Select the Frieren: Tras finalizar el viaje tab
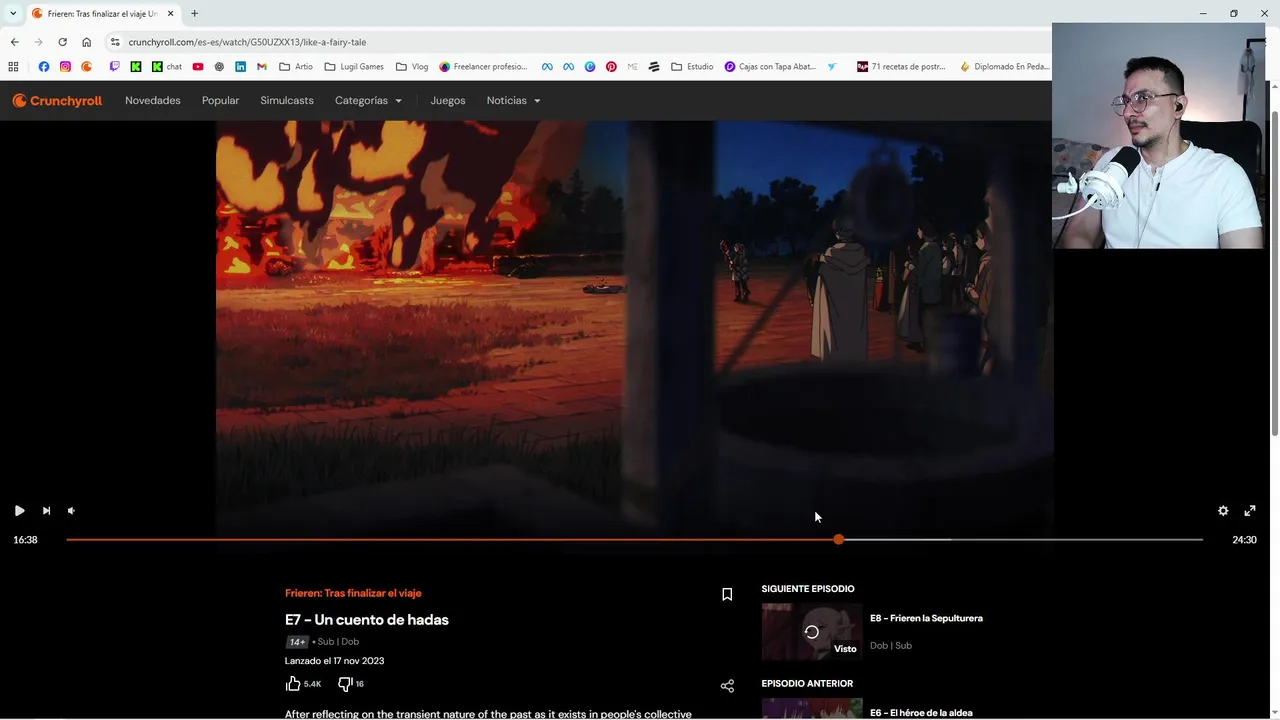Image resolution: width=1280 pixels, height=720 pixels. (102, 14)
